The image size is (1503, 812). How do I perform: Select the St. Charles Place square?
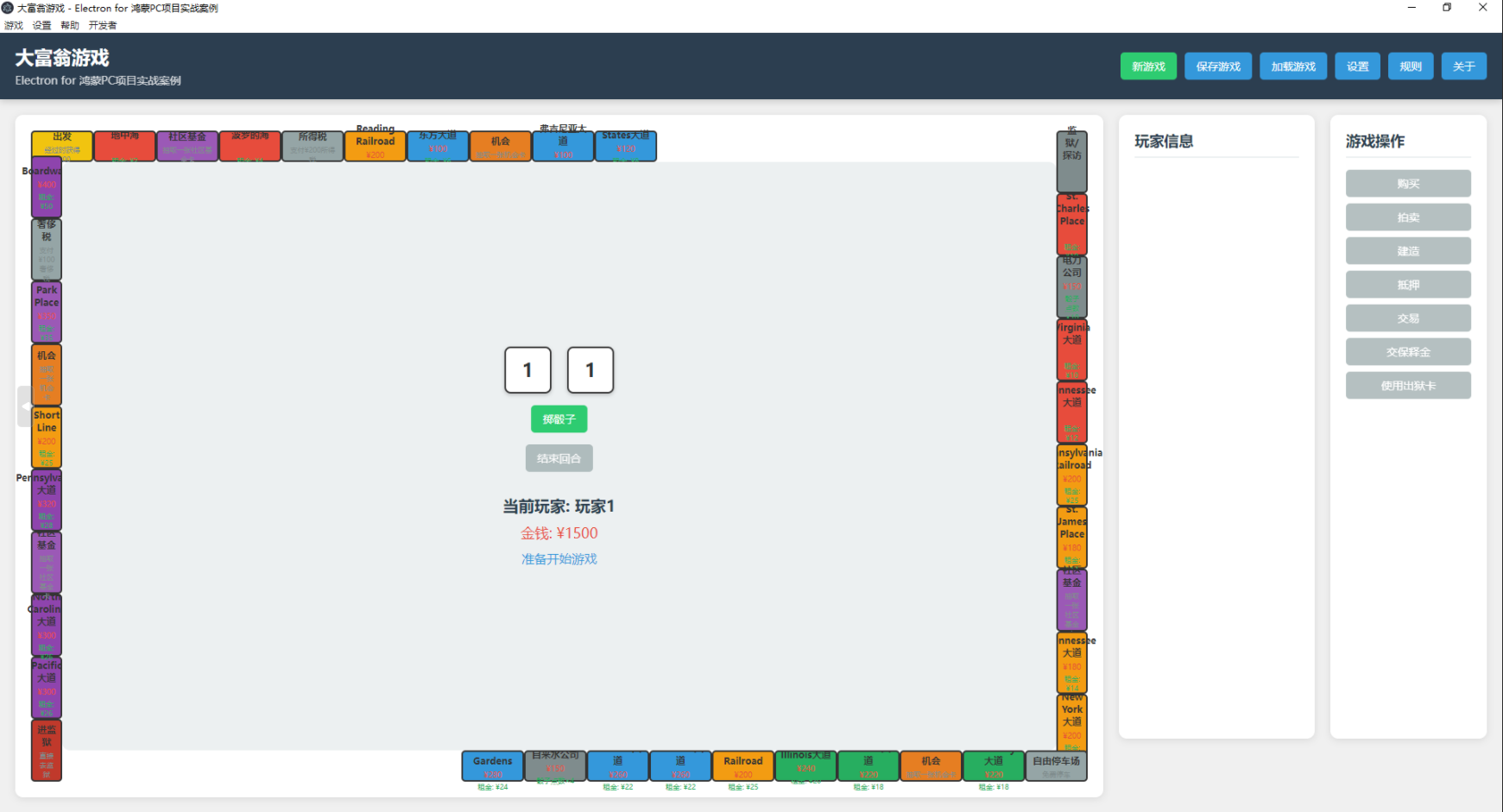tap(1072, 224)
